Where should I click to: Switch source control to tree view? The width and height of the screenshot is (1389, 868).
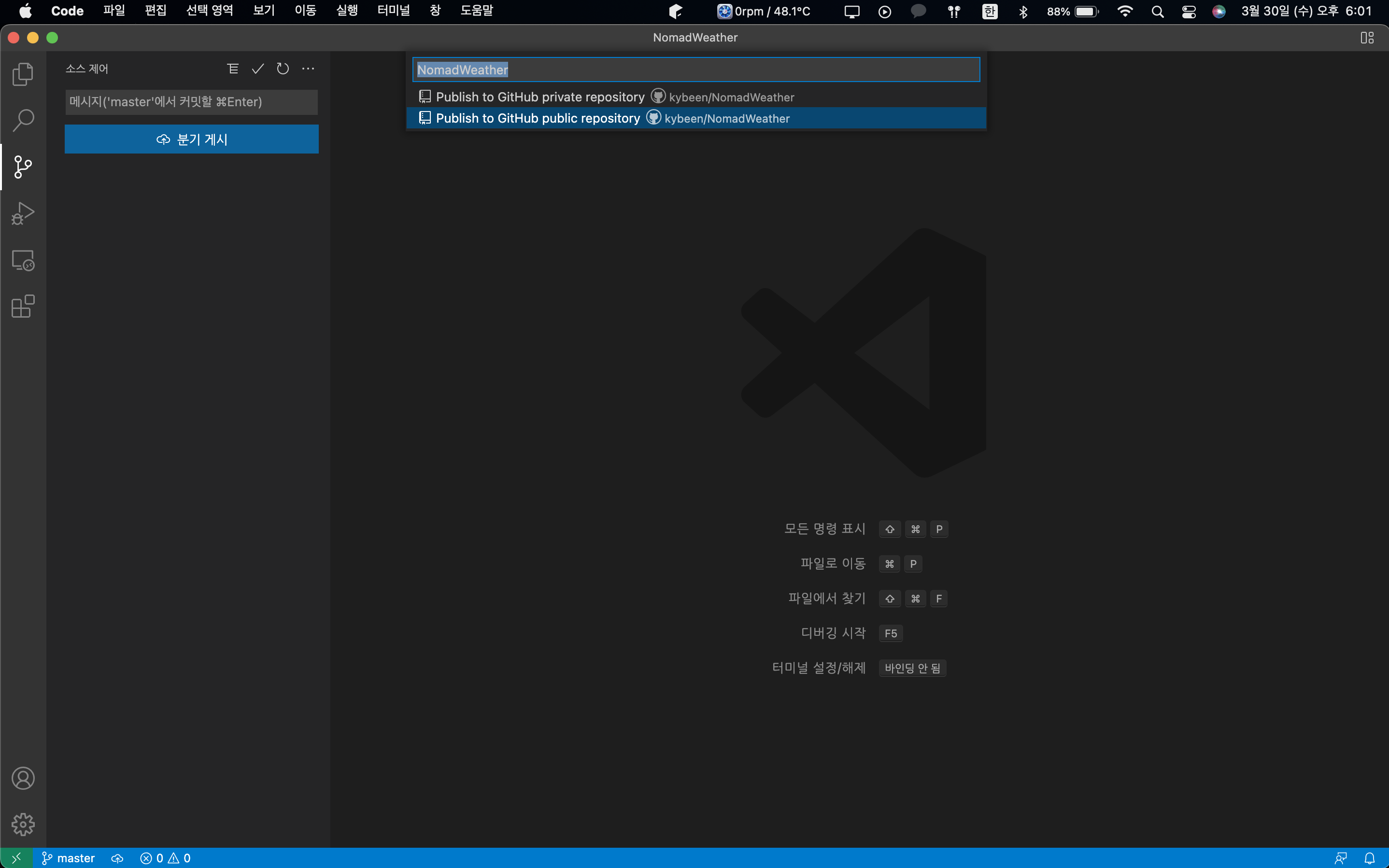[x=233, y=69]
